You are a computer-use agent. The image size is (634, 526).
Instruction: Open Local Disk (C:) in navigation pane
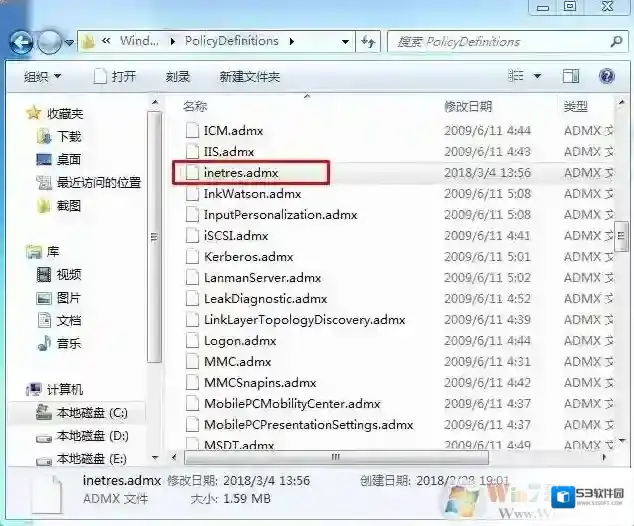[91, 412]
